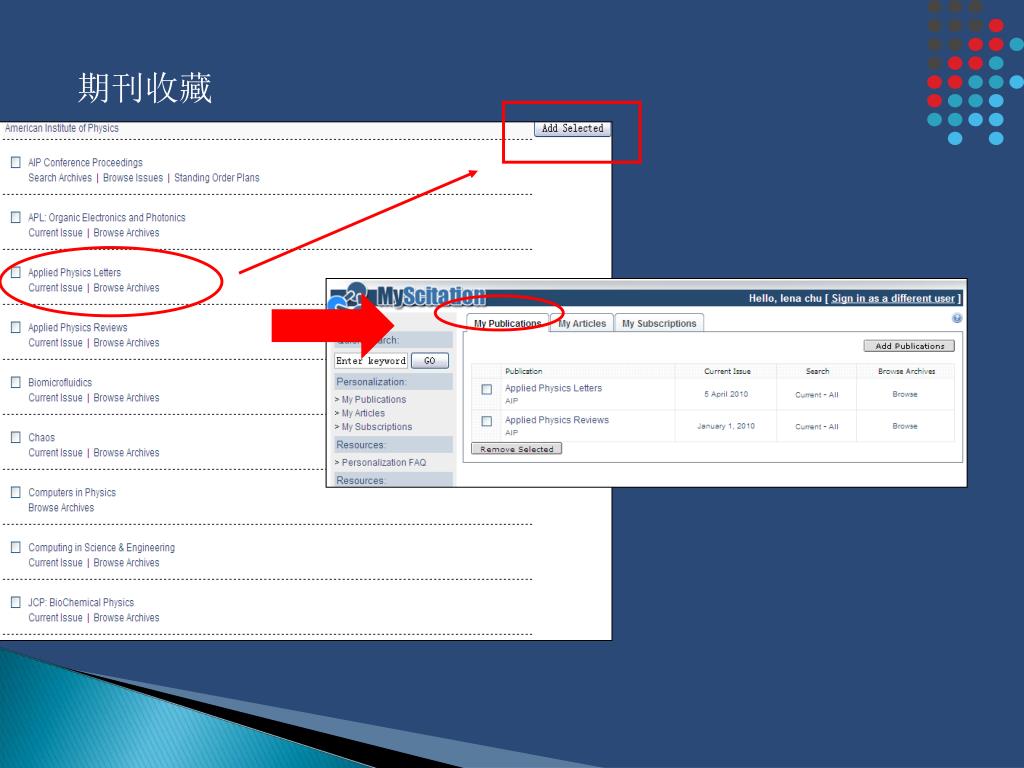The image size is (1024, 768).
Task: Browse Archives under Applied Physics Letters
Action: (126, 287)
